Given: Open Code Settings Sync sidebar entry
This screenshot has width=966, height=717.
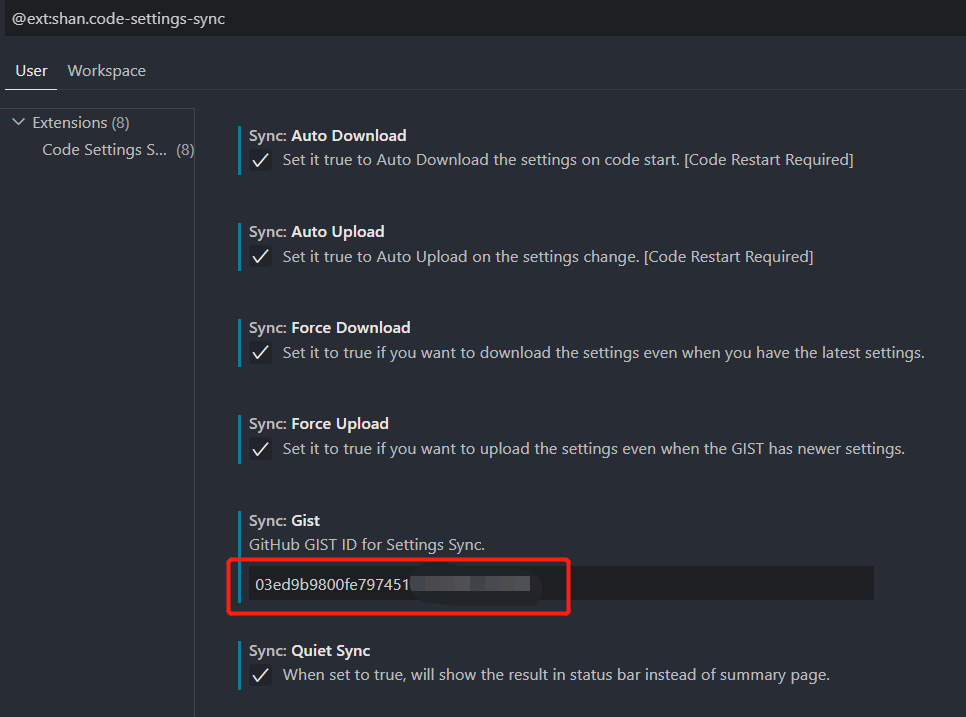Looking at the screenshot, I should pyautogui.click(x=105, y=149).
